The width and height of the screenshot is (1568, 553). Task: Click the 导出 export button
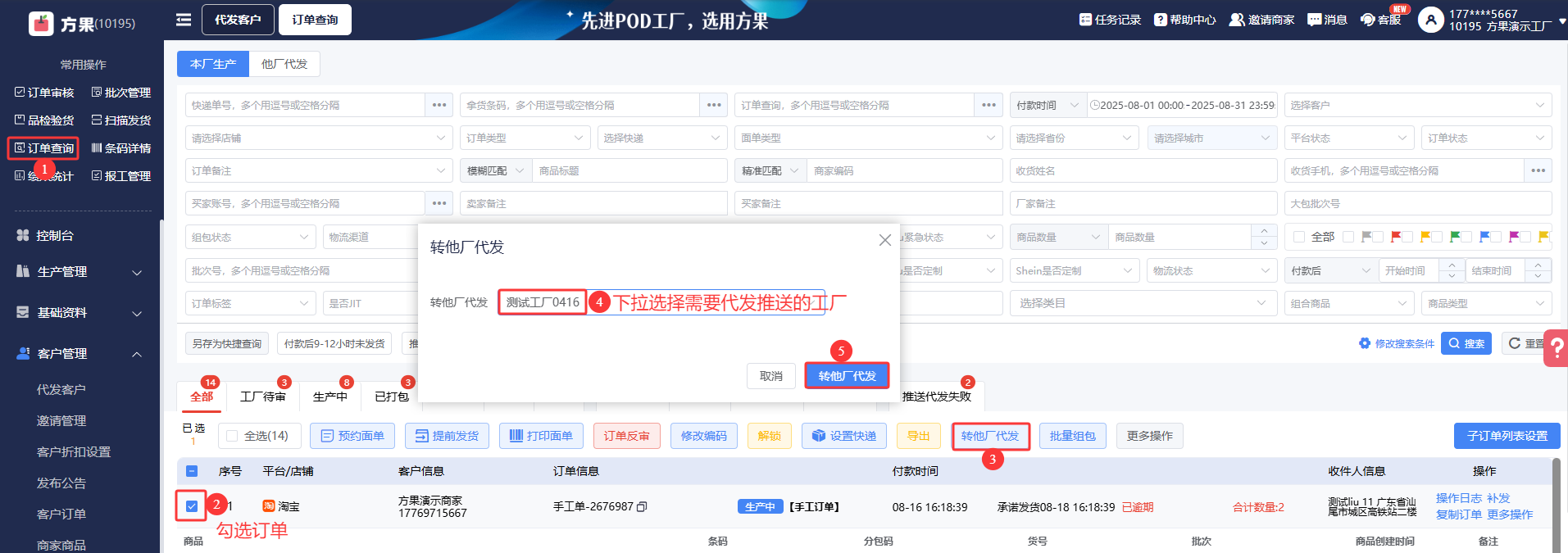[919, 436]
